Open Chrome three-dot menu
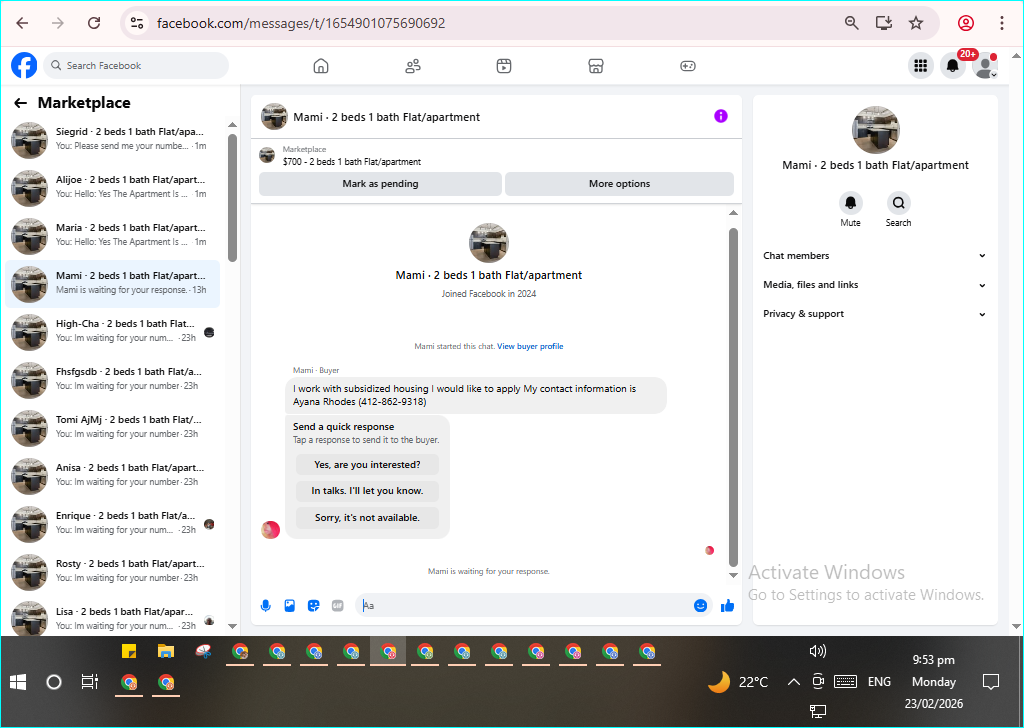 [x=1002, y=24]
